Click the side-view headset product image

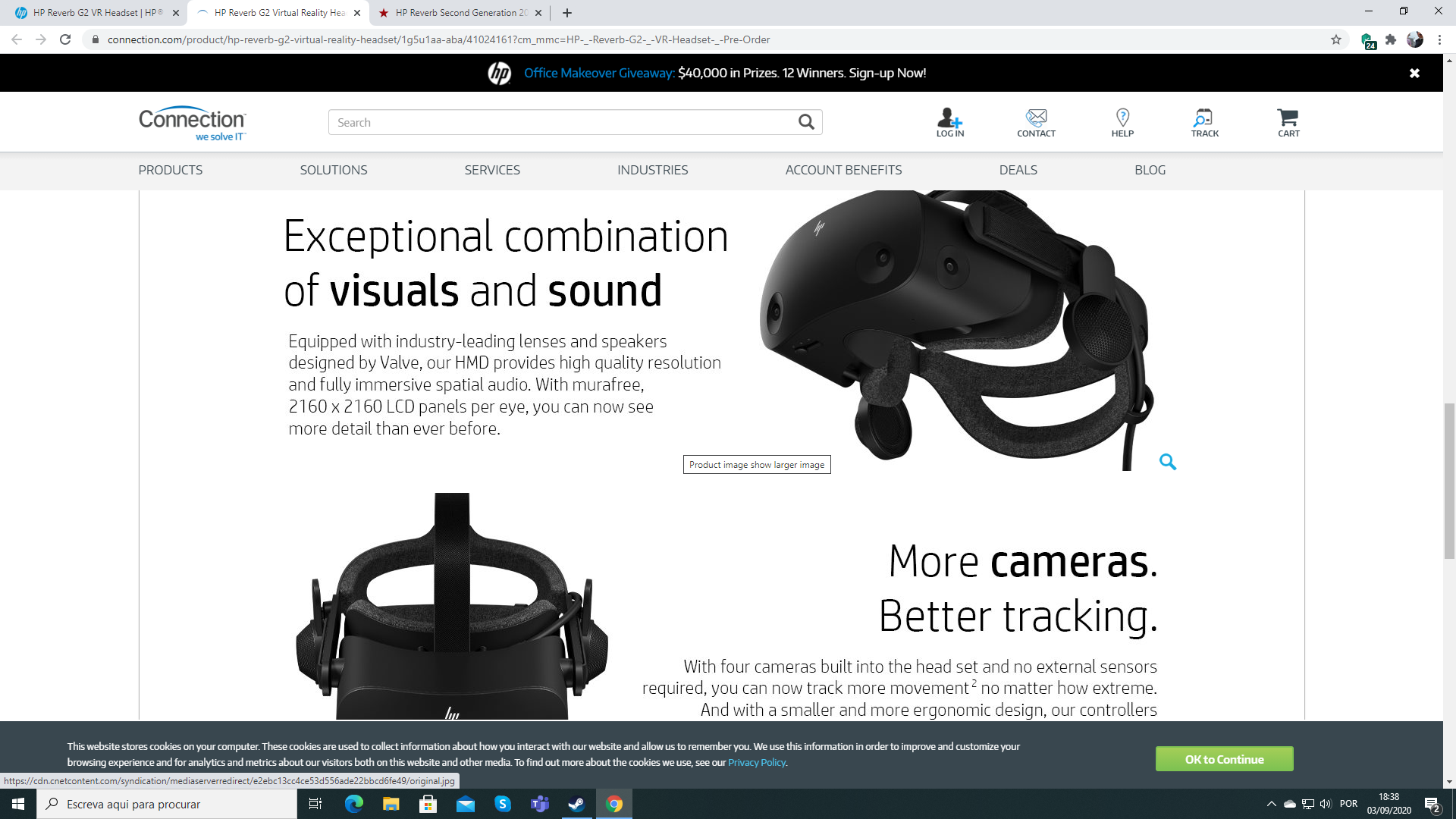click(x=955, y=330)
